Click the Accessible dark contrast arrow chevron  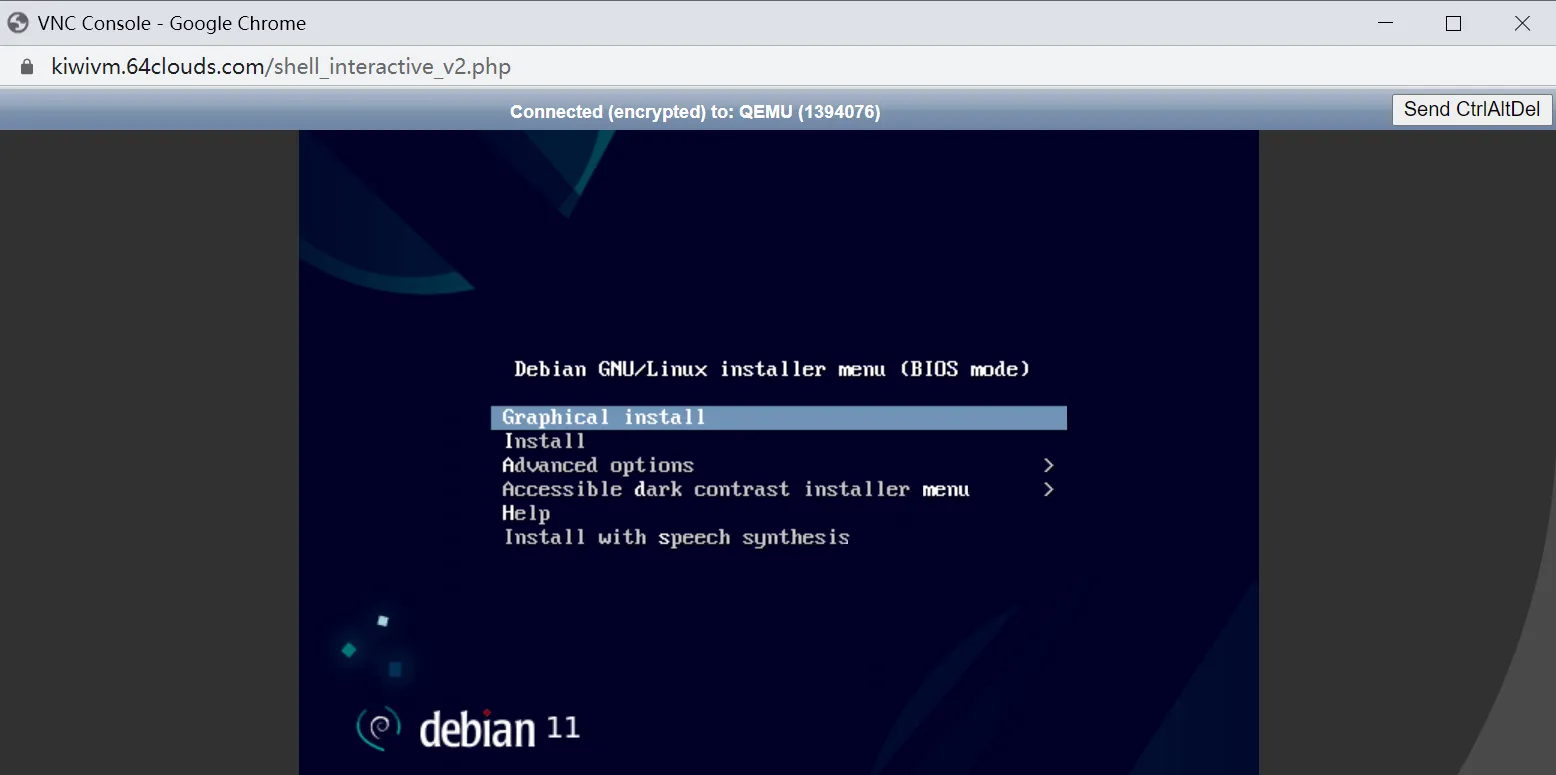coord(1048,489)
